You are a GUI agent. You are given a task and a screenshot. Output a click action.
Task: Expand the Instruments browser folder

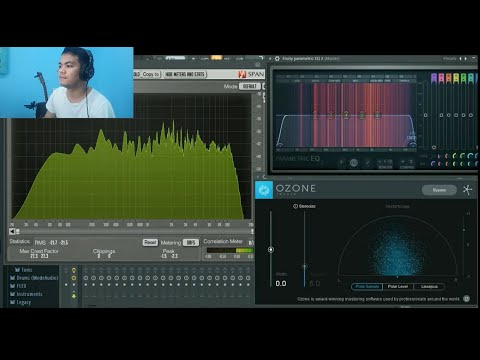tap(26, 294)
